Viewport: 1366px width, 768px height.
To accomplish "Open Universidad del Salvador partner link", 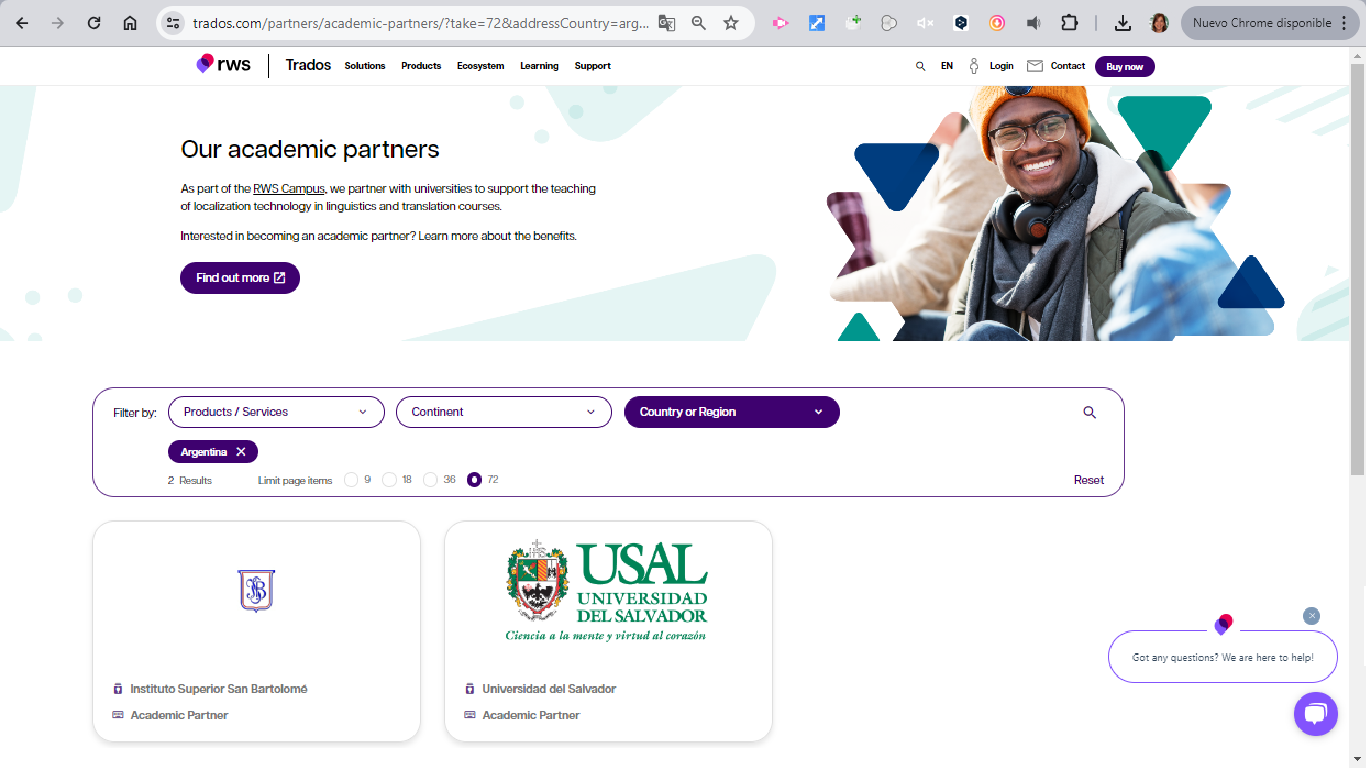I will [x=549, y=689].
